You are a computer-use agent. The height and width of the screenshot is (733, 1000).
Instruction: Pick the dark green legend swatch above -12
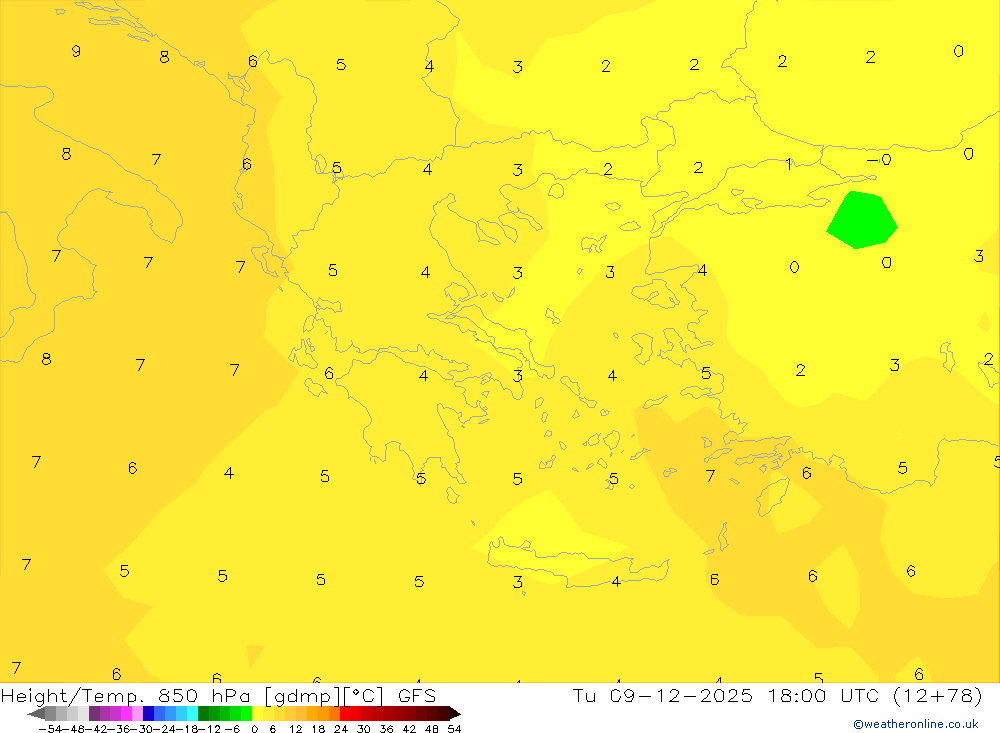pos(203,713)
